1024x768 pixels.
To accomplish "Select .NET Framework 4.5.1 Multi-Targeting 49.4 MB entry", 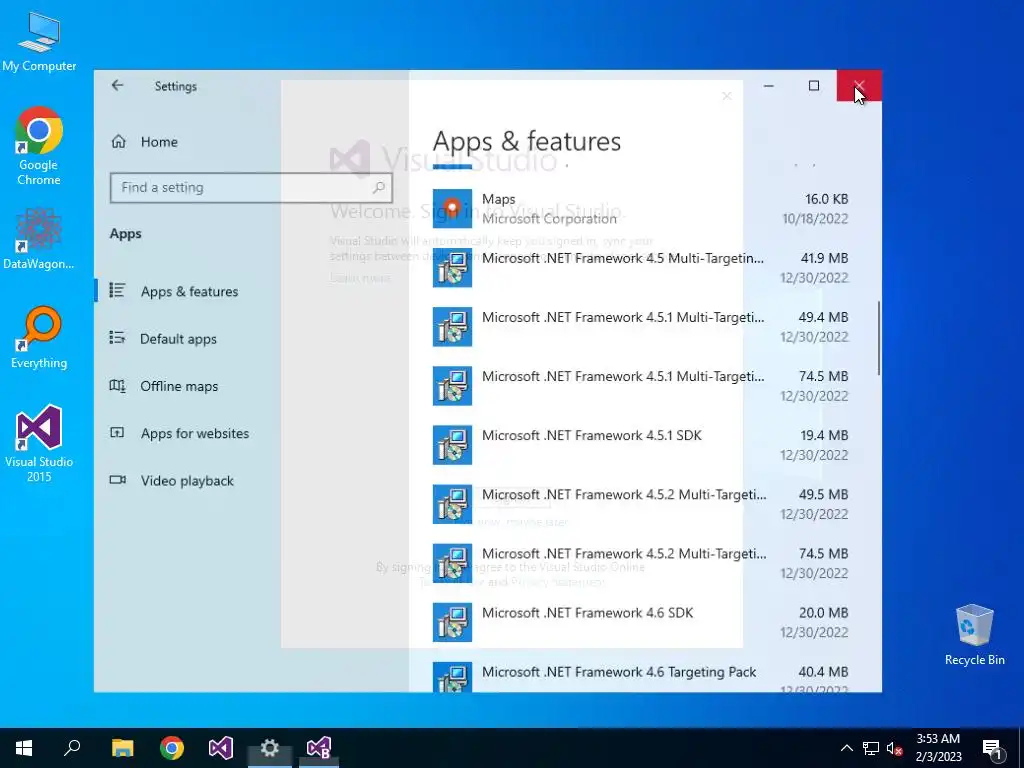I will [641, 327].
